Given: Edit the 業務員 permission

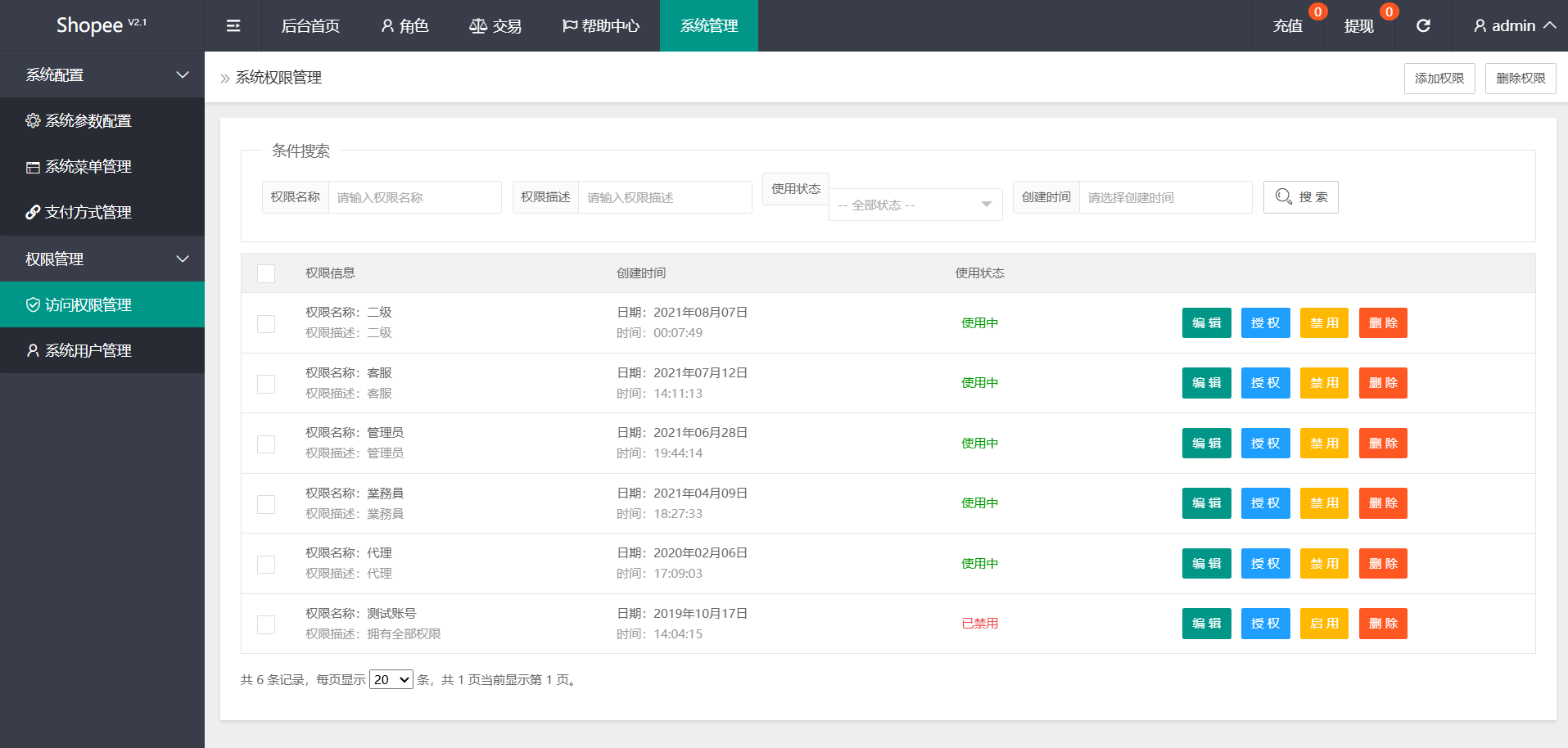Looking at the screenshot, I should 1207,503.
